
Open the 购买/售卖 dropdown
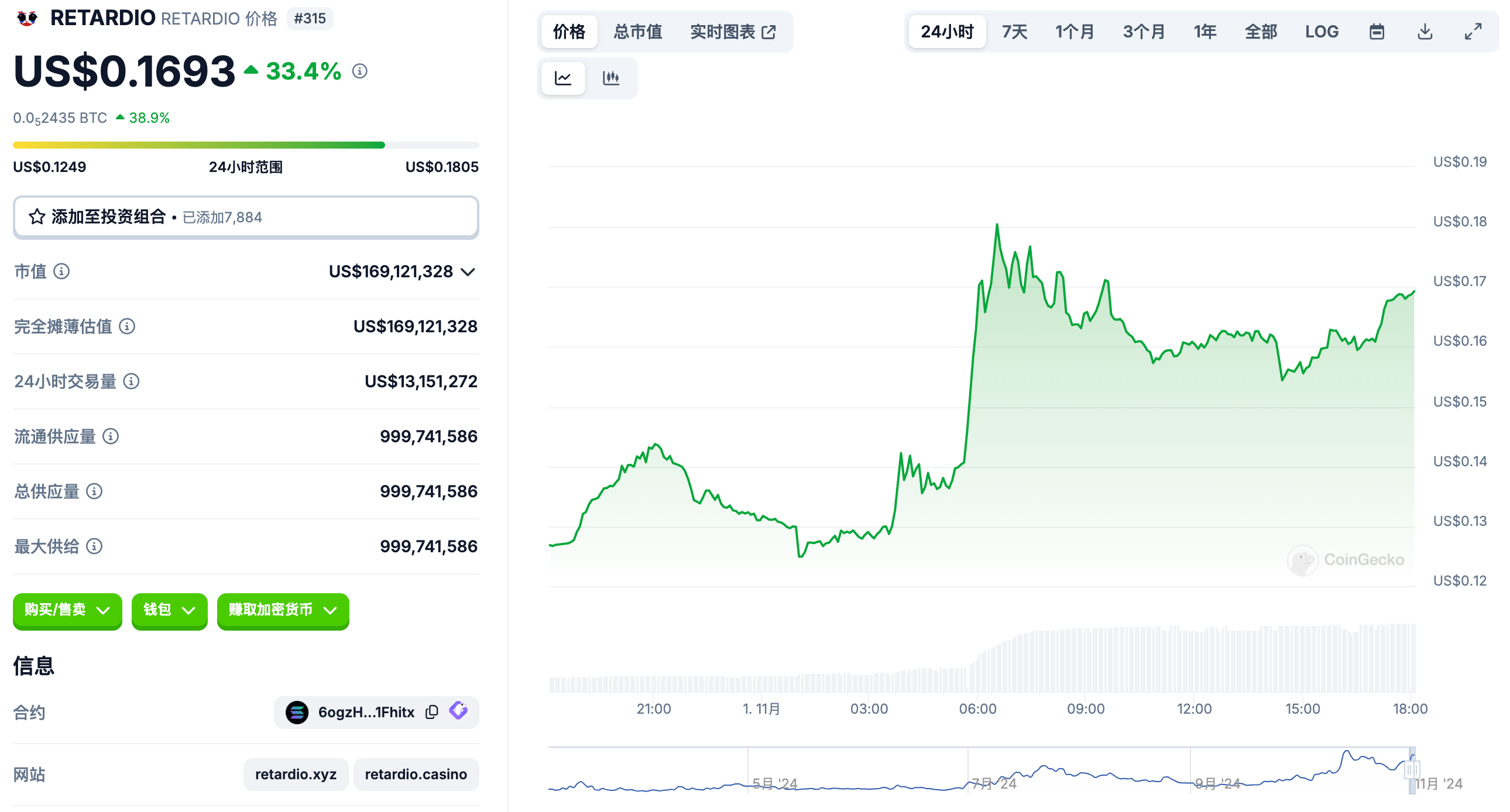67,610
